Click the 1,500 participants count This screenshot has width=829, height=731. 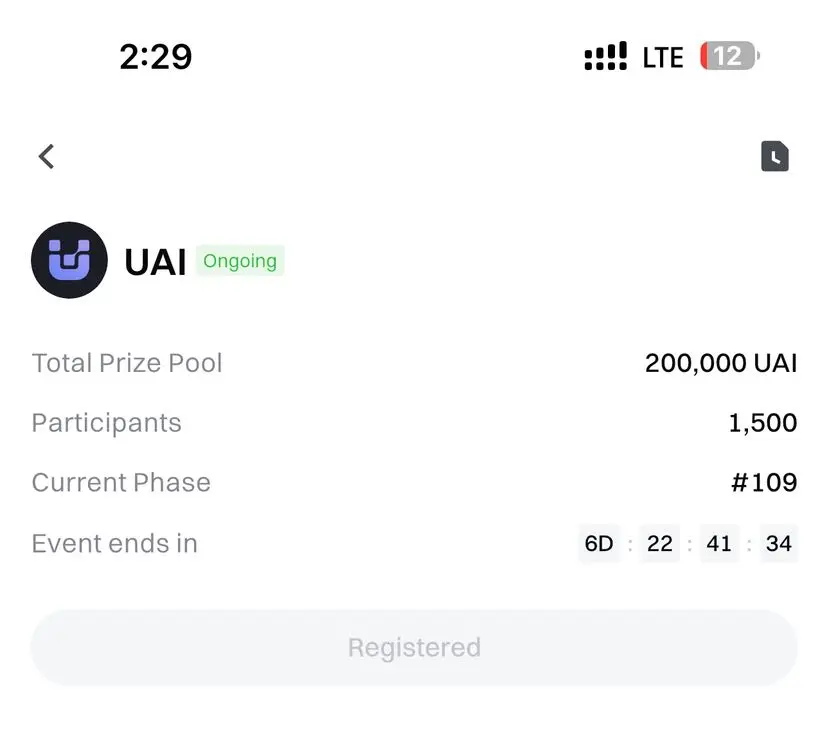point(762,423)
